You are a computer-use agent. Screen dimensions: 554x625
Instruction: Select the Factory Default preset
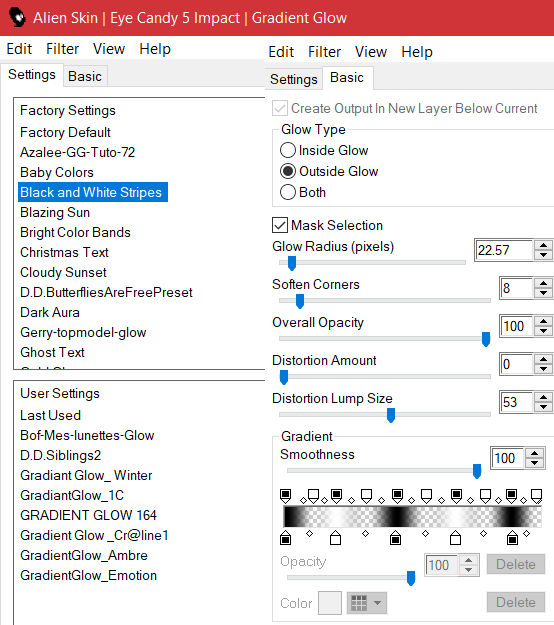65,132
